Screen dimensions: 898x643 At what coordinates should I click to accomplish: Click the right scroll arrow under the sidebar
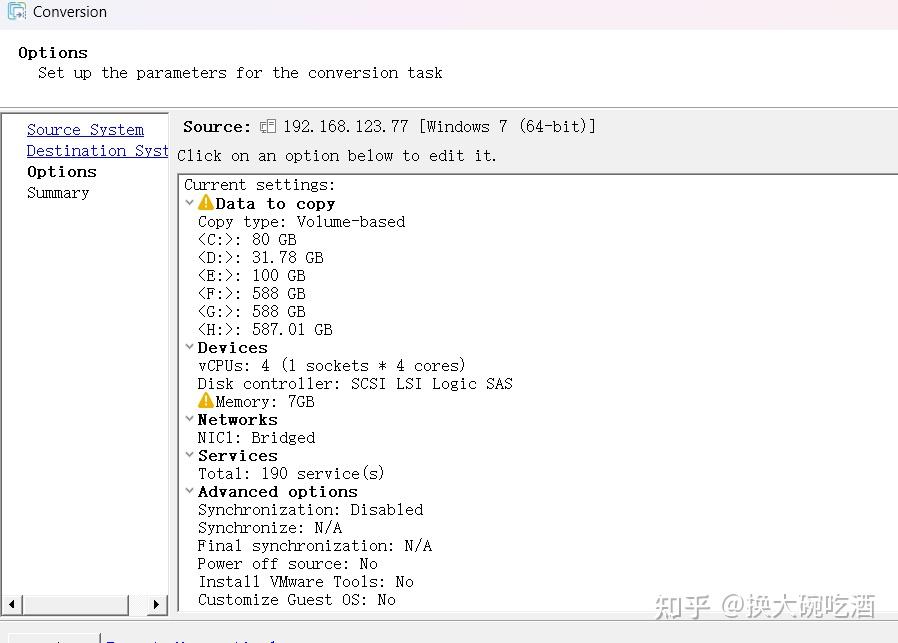(x=158, y=605)
